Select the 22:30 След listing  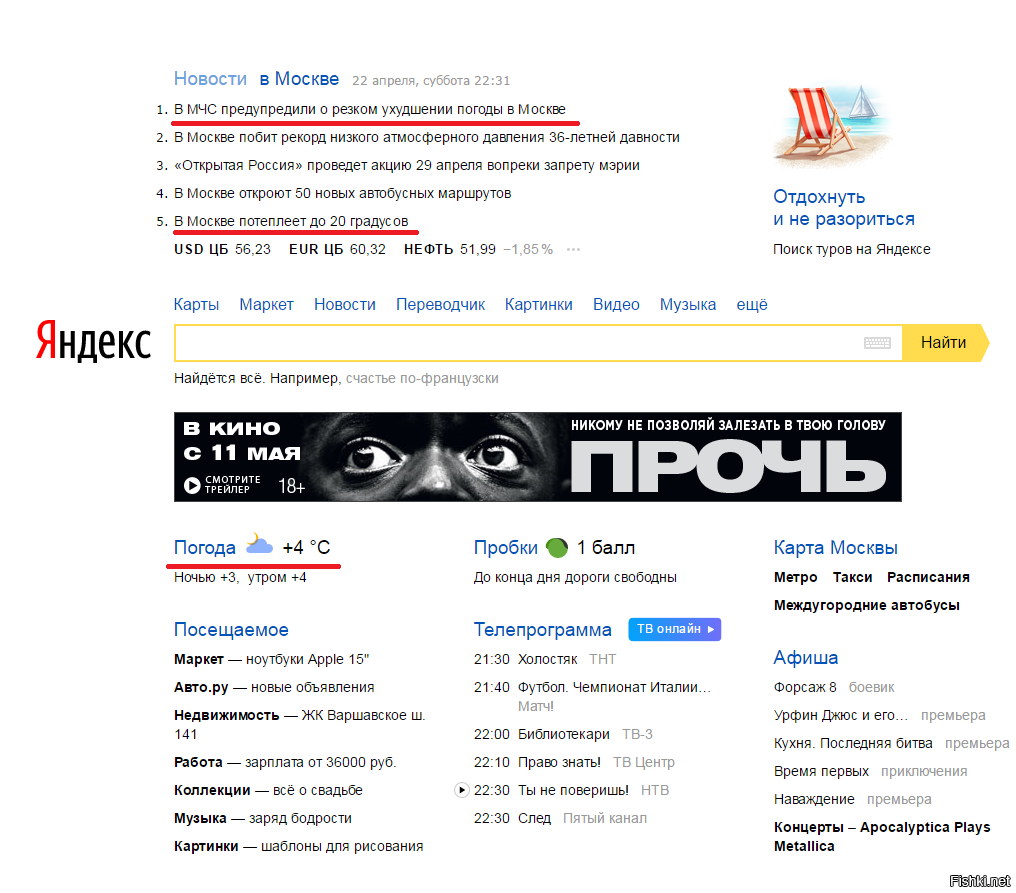click(560, 818)
